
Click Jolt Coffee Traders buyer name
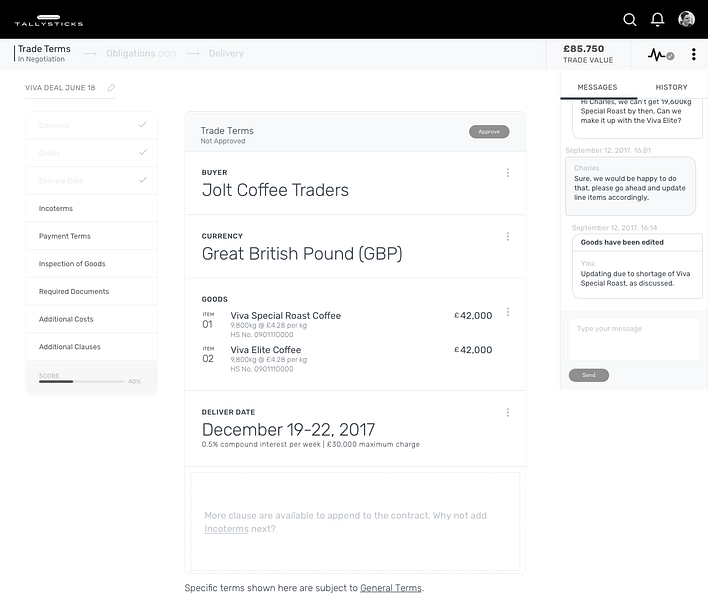(275, 190)
